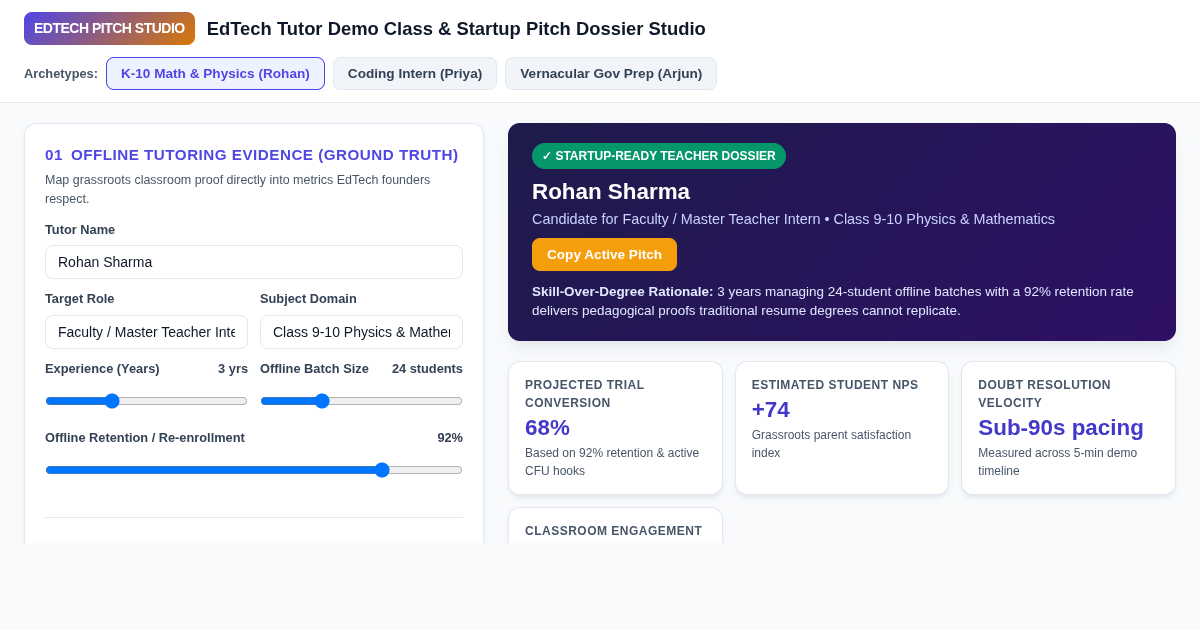The image size is (1200, 630).
Task: Click Grassroots parent satisfaction index text
Action: pos(831,444)
